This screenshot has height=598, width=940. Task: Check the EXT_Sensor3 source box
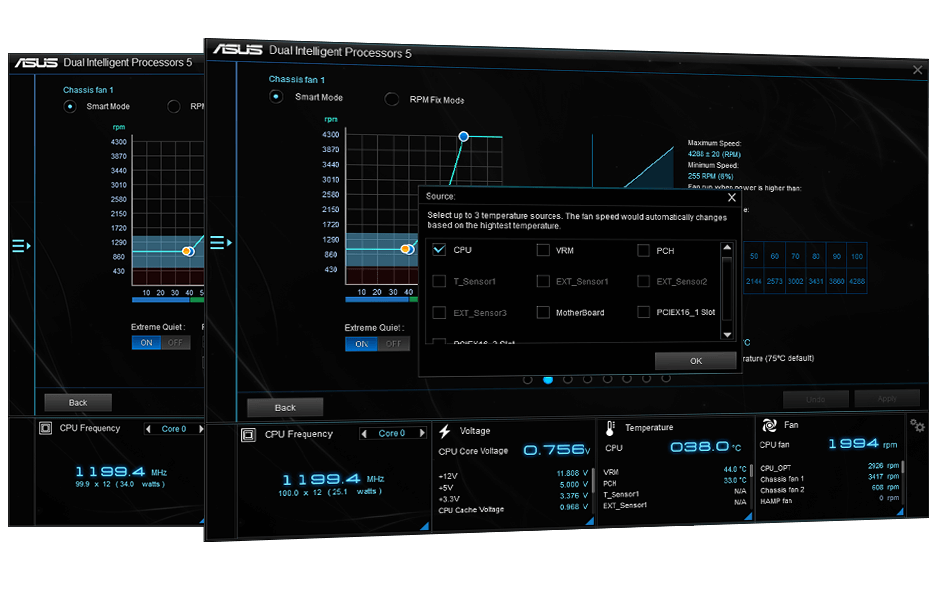(x=439, y=312)
